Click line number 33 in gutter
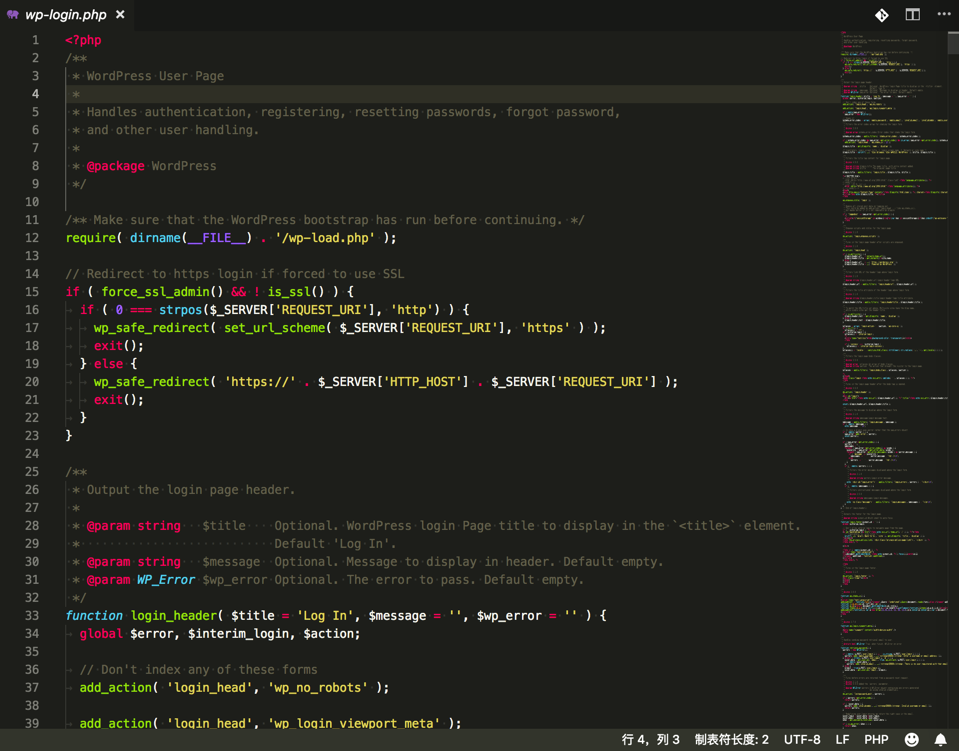 coord(32,616)
